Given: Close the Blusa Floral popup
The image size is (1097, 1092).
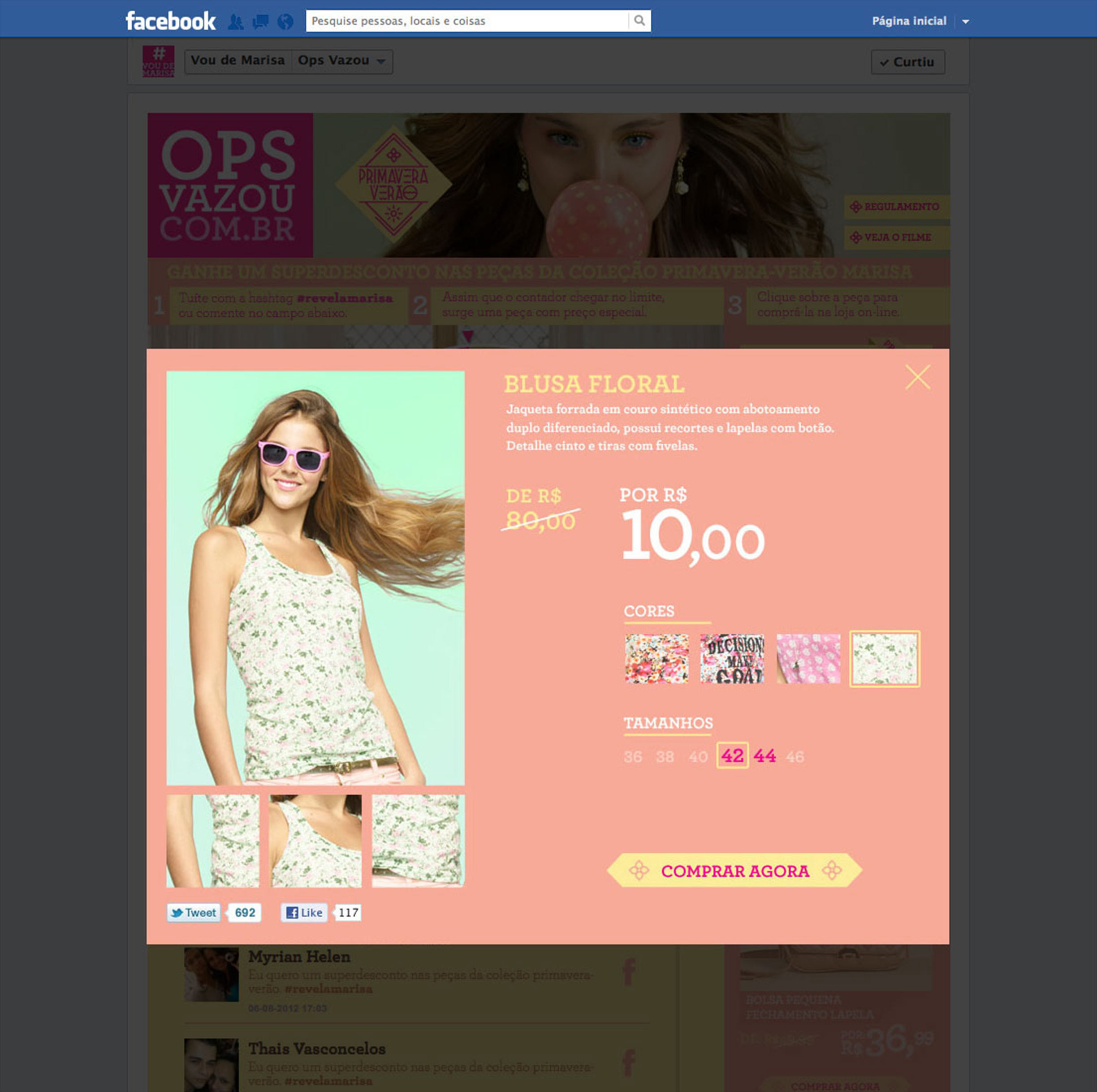Looking at the screenshot, I should pos(918,377).
